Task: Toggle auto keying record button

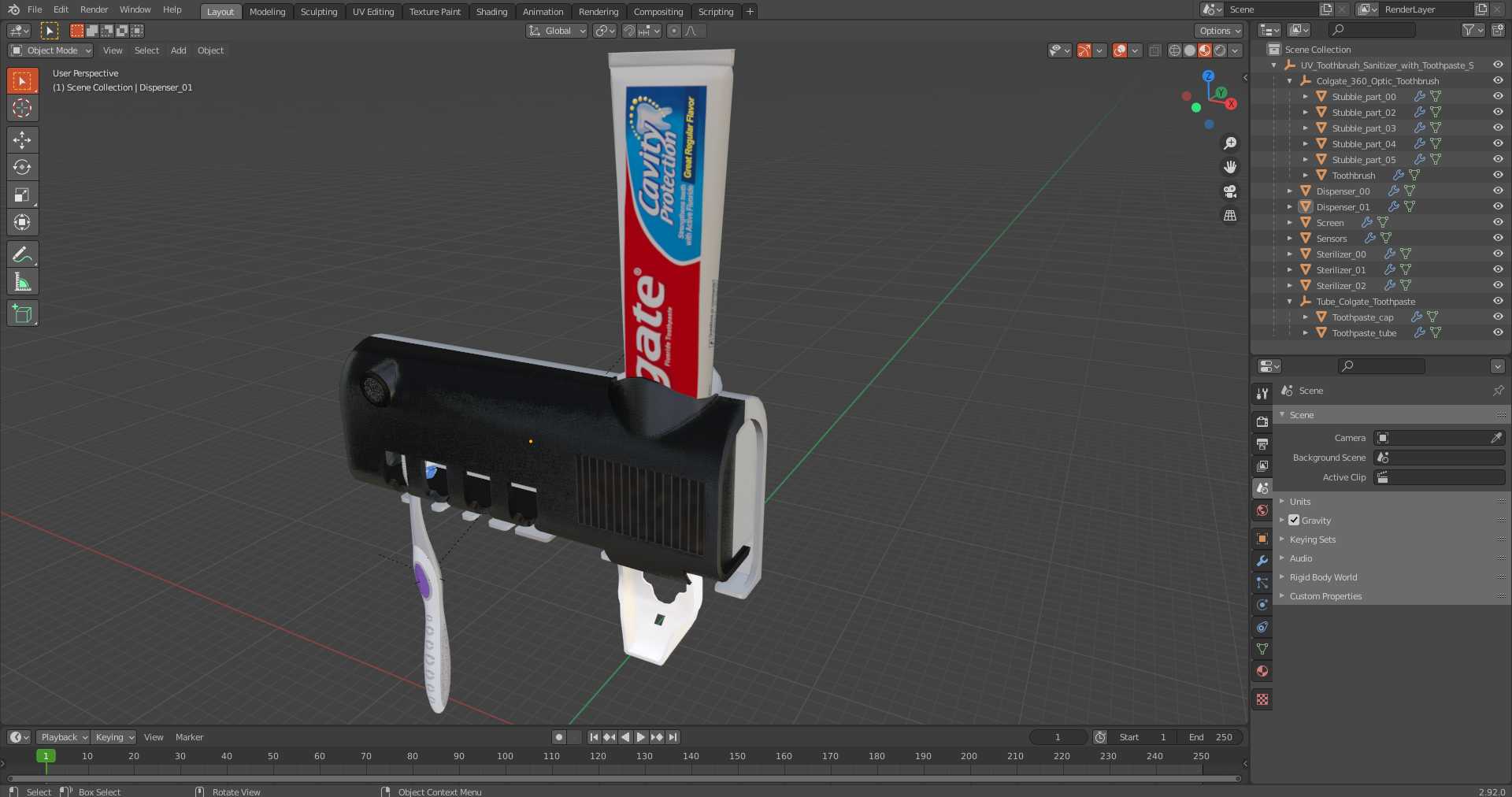Action: pyautogui.click(x=559, y=737)
